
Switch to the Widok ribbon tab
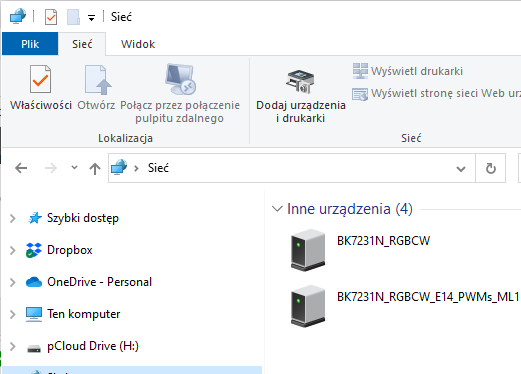click(138, 44)
